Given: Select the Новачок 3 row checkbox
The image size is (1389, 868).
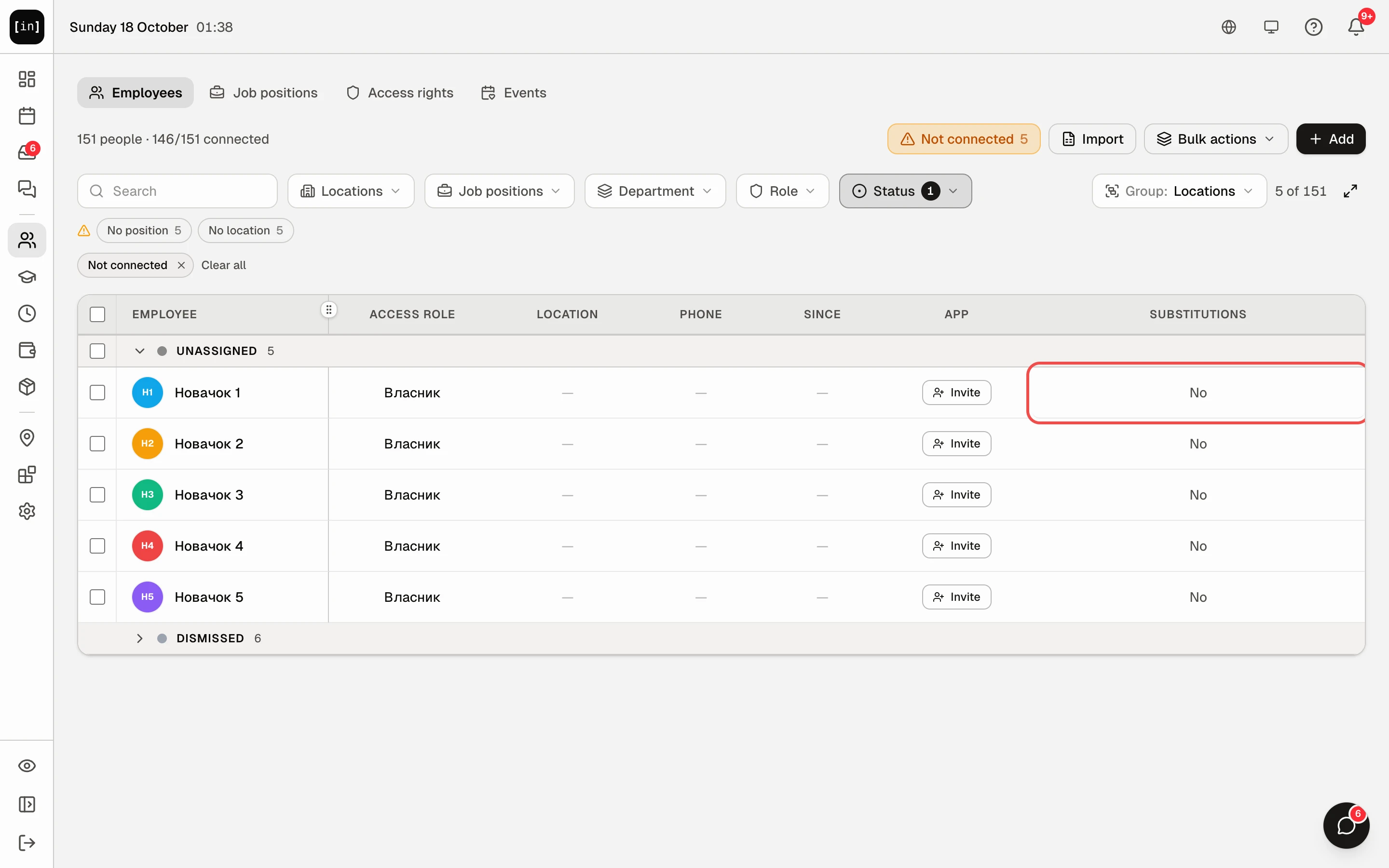Looking at the screenshot, I should 97,495.
